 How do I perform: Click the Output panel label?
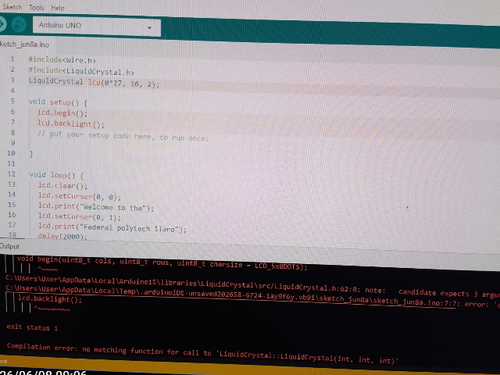click(x=9, y=246)
